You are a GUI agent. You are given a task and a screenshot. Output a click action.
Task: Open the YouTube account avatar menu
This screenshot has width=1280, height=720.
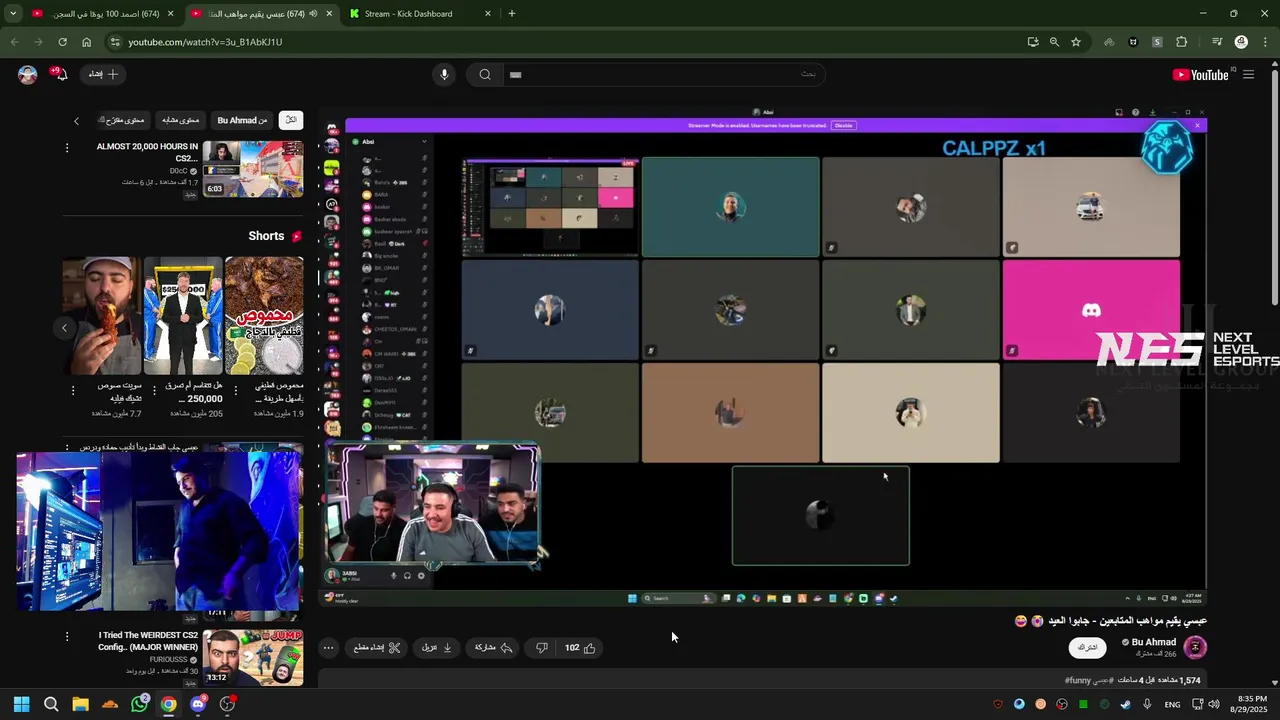tap(28, 74)
